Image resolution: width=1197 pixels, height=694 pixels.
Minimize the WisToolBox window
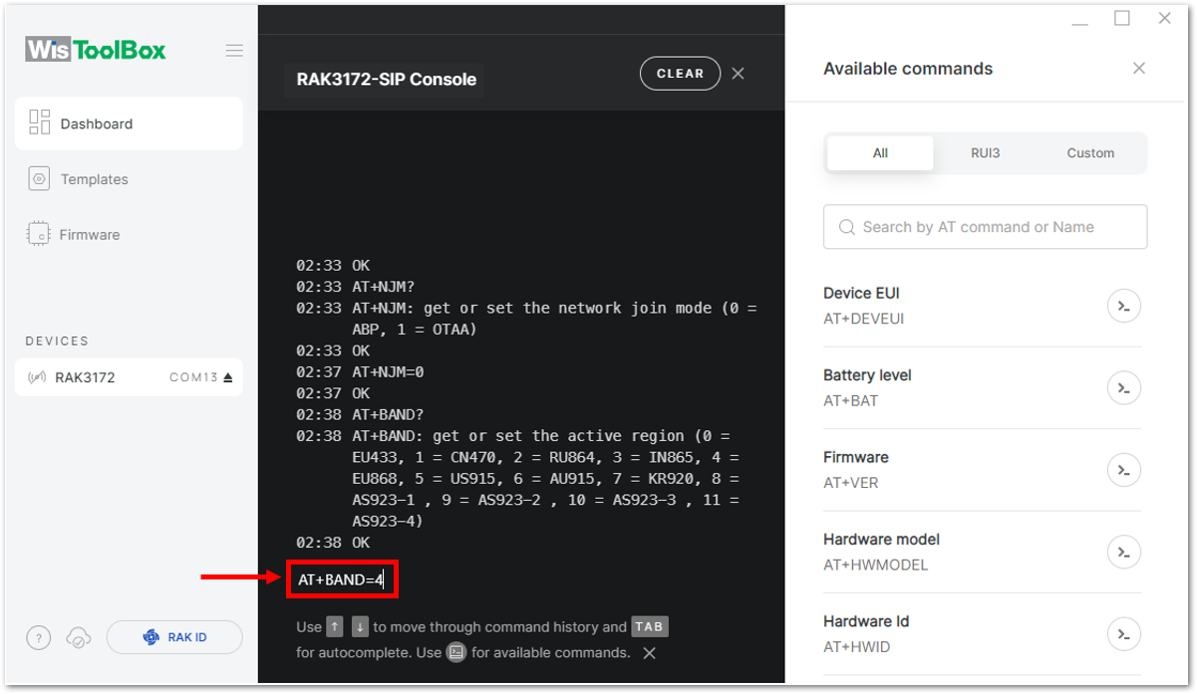1079,23
